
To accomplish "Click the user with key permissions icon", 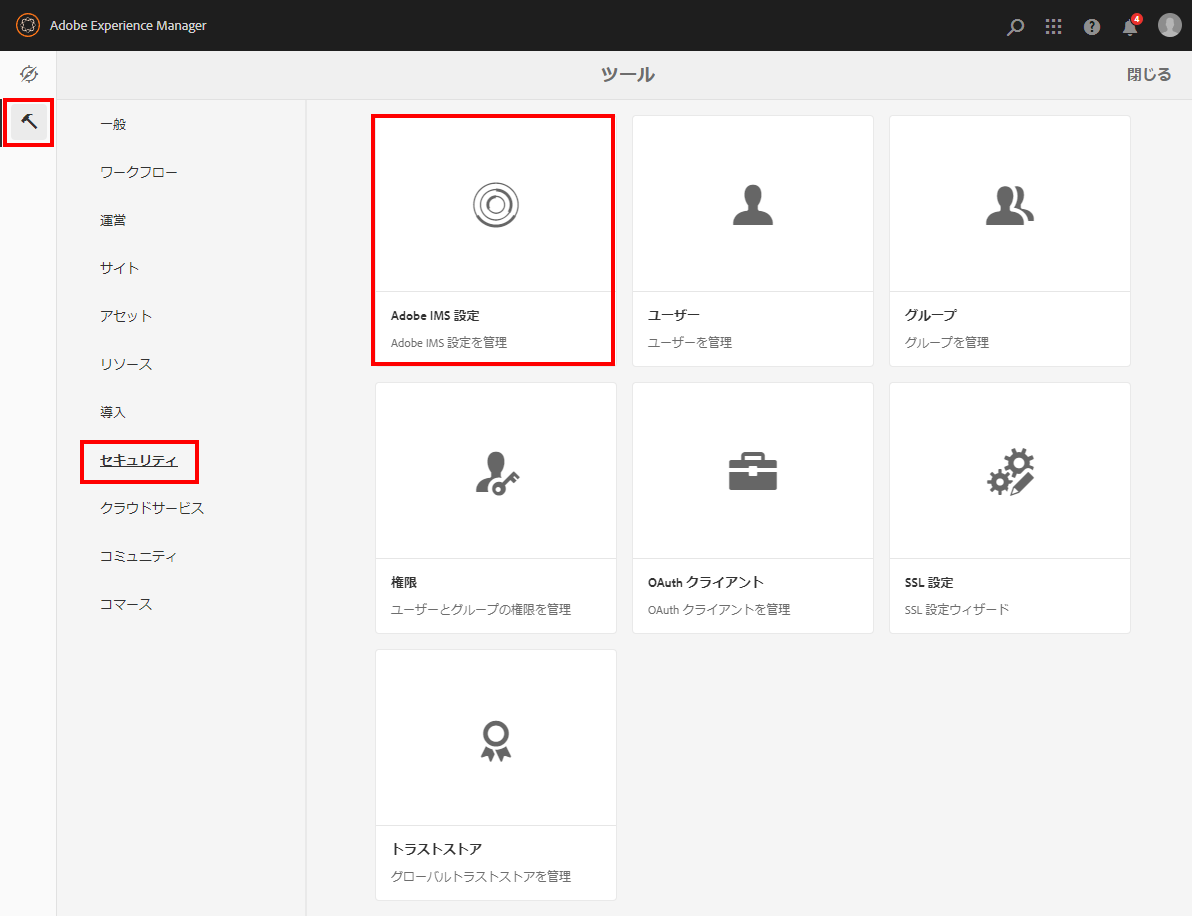I will tap(497, 473).
